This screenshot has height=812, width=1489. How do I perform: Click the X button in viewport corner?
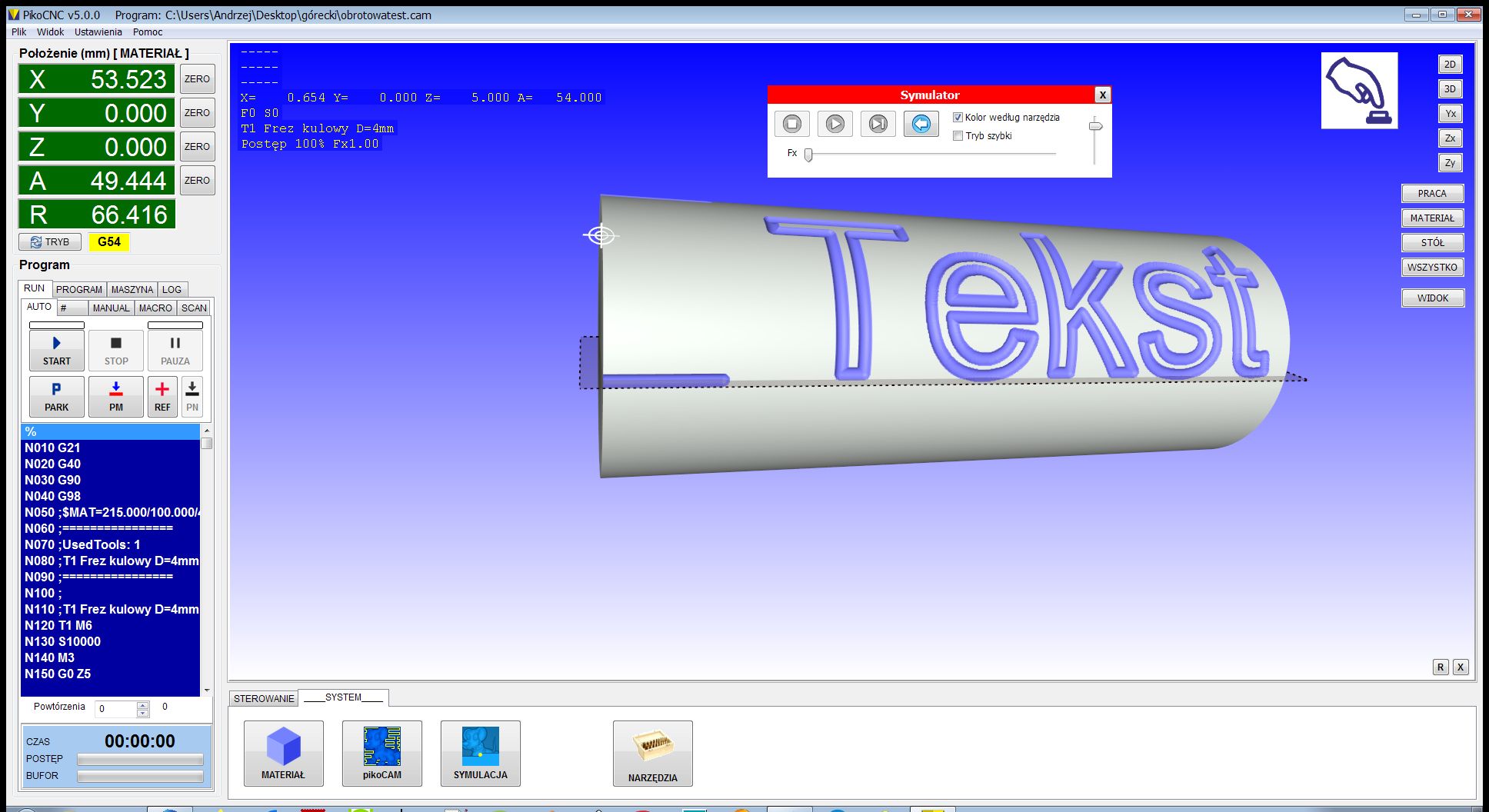(x=1461, y=667)
